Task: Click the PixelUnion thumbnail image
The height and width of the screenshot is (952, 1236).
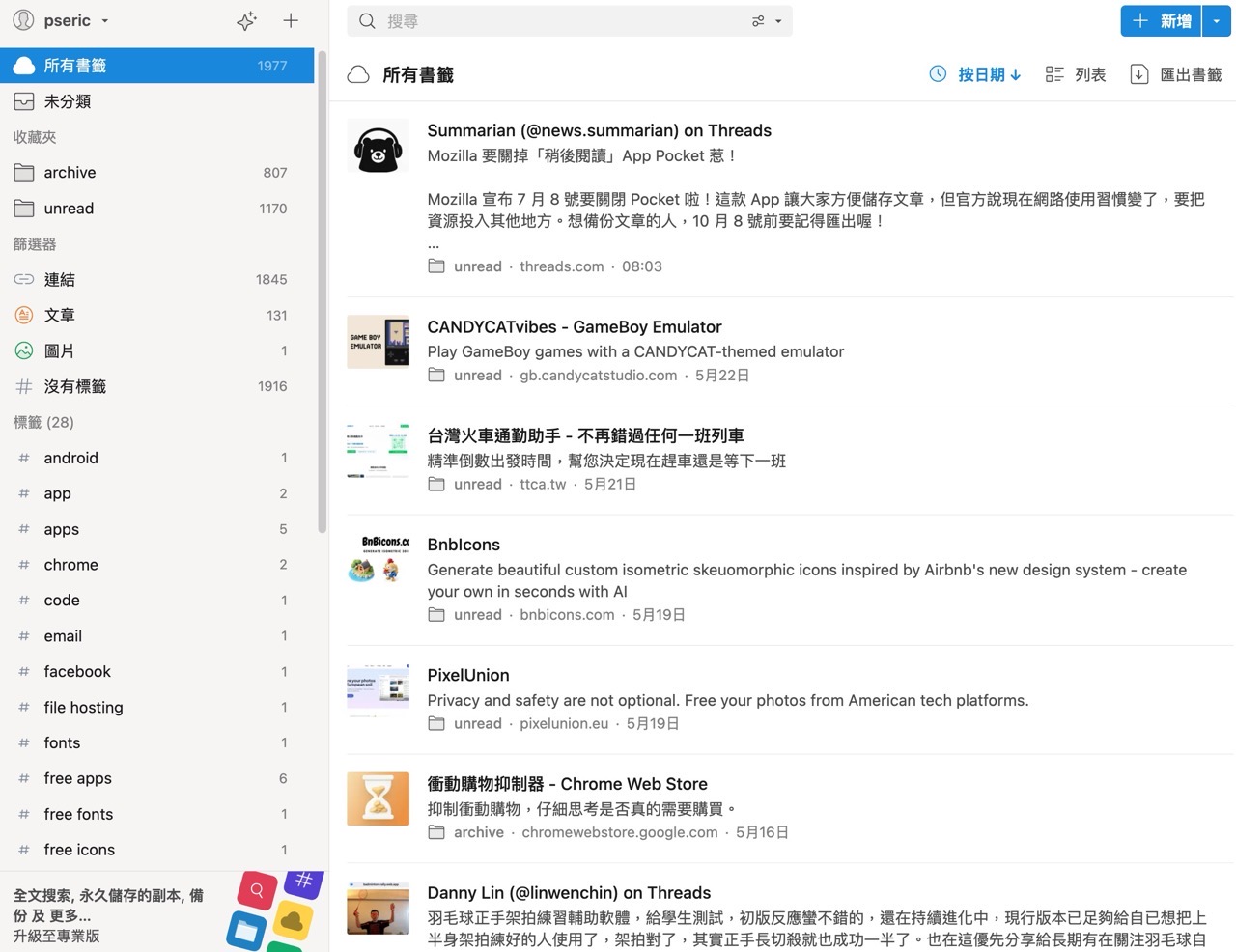Action: (x=378, y=690)
